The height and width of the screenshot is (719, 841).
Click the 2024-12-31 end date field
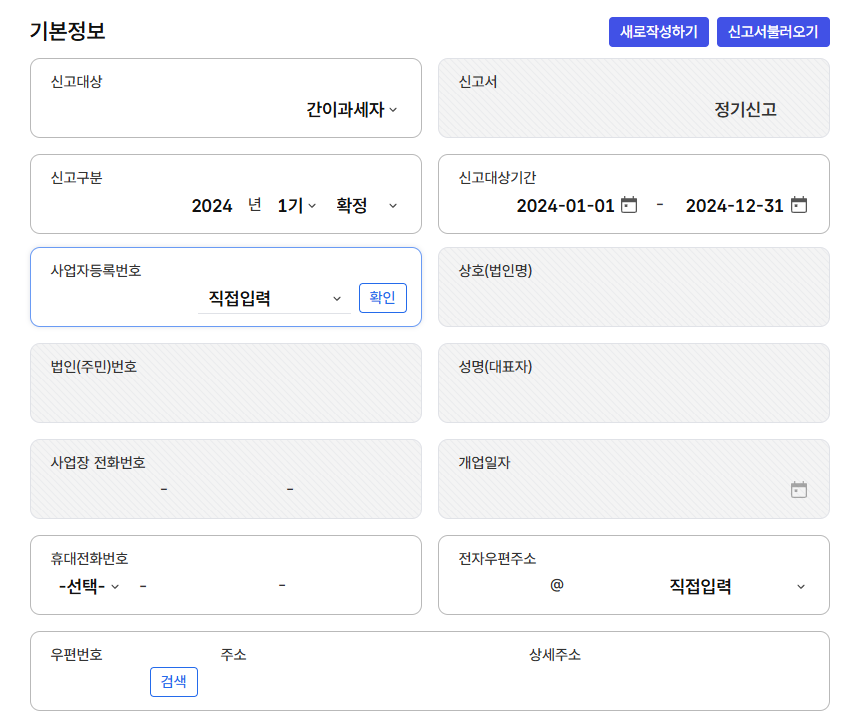click(734, 205)
